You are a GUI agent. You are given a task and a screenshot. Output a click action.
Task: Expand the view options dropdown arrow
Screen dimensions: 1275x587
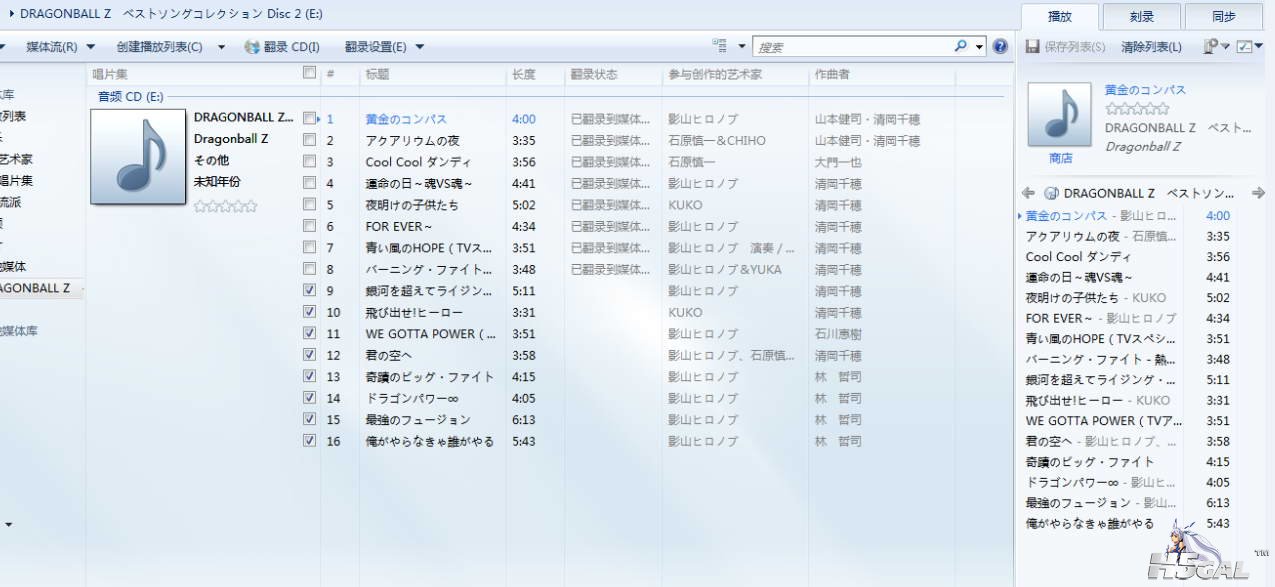tap(742, 46)
